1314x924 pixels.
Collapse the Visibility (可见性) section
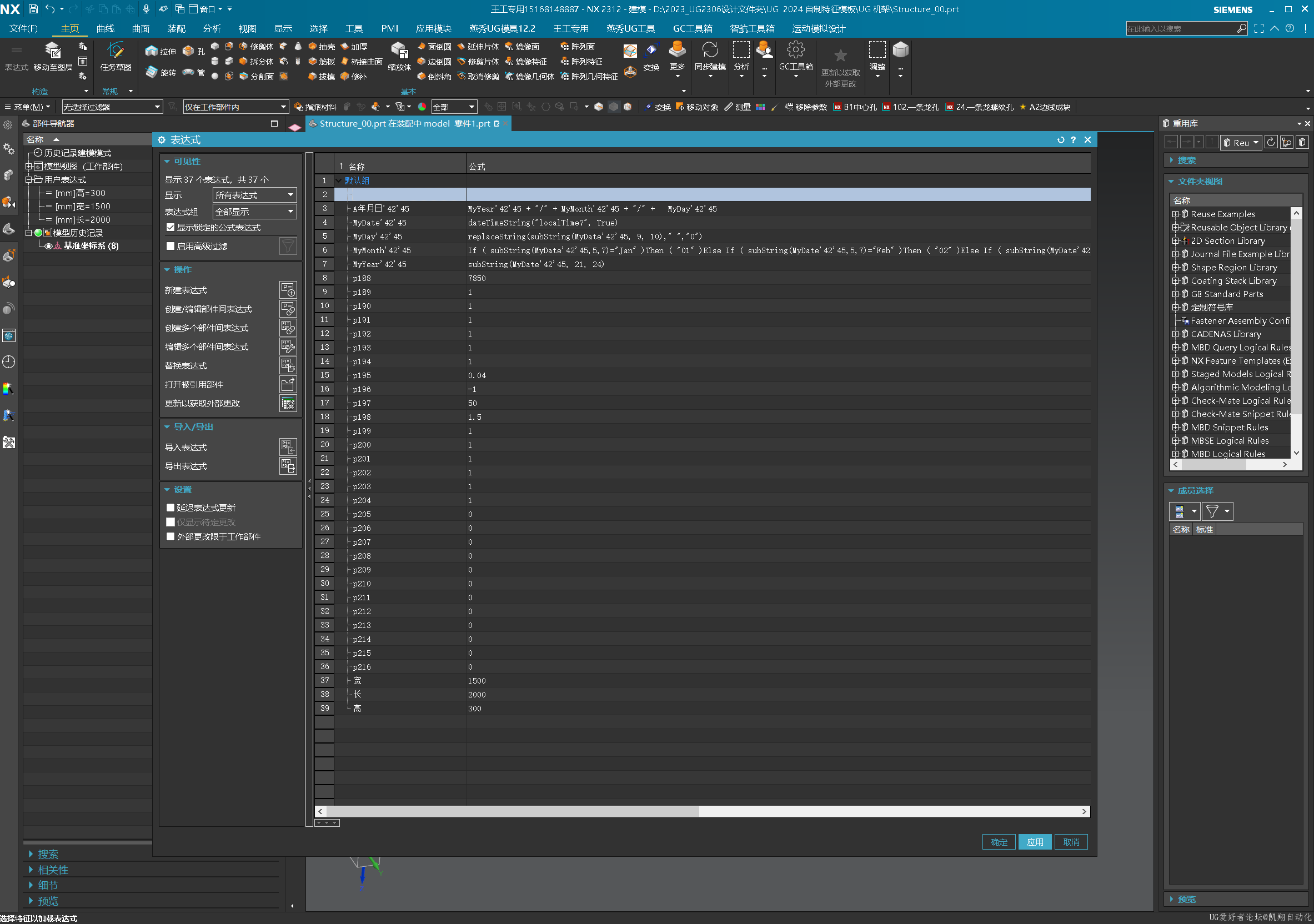click(167, 162)
